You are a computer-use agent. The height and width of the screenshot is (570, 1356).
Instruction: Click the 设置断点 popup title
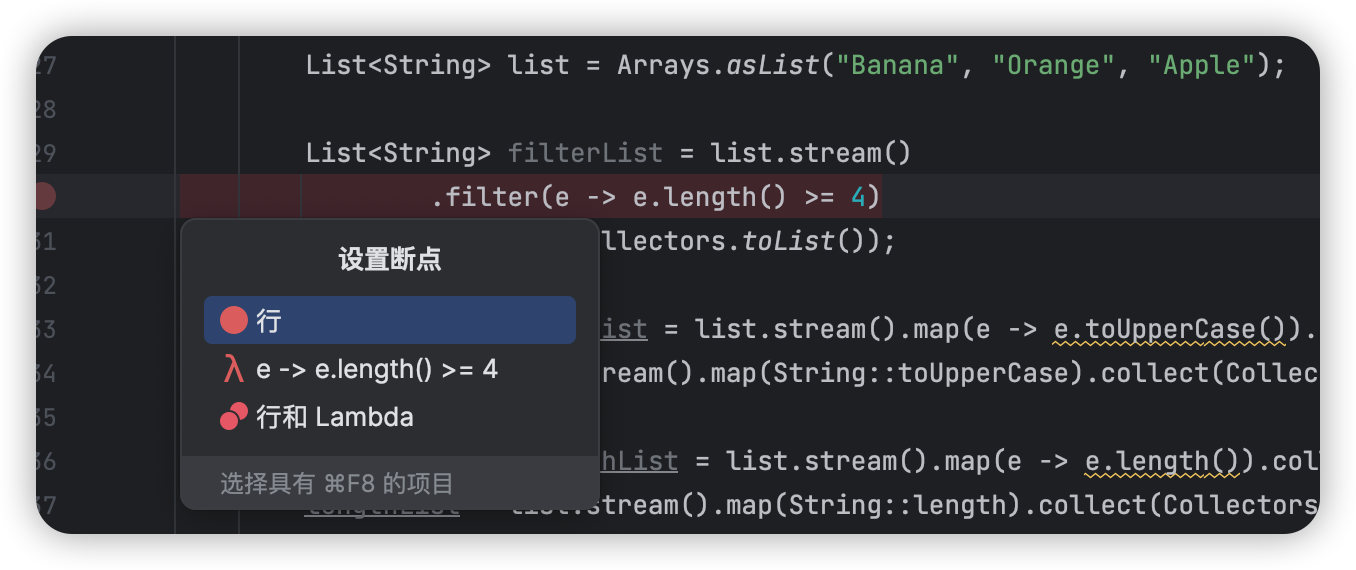tap(390, 260)
